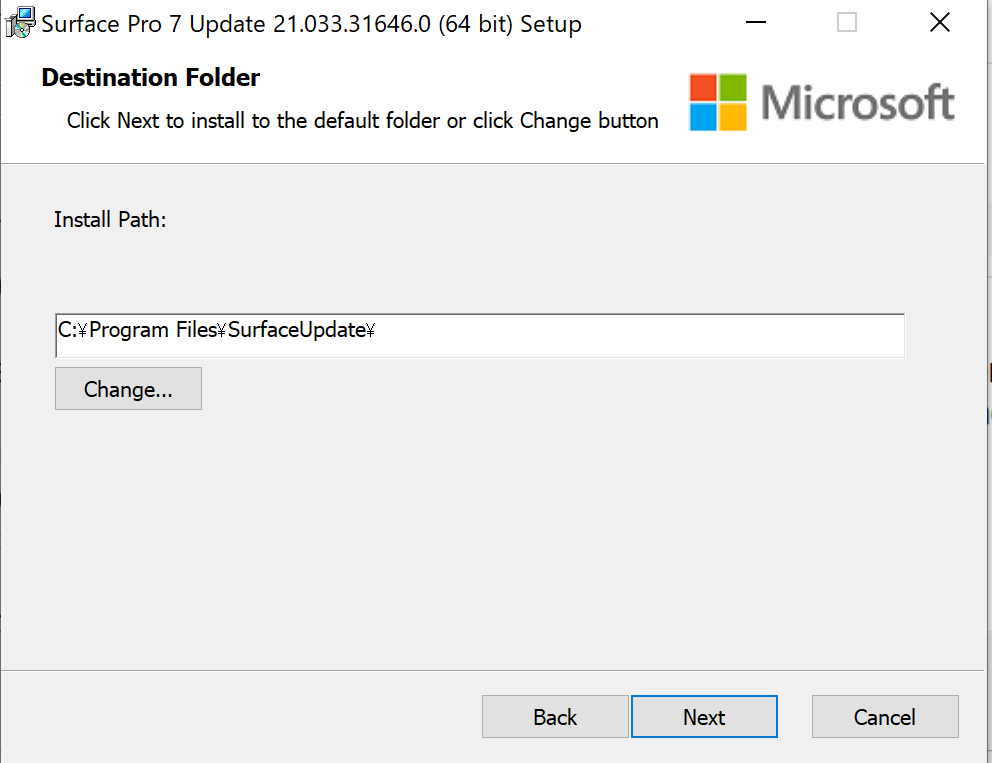Click the yellow square of Microsoft logo

click(733, 117)
